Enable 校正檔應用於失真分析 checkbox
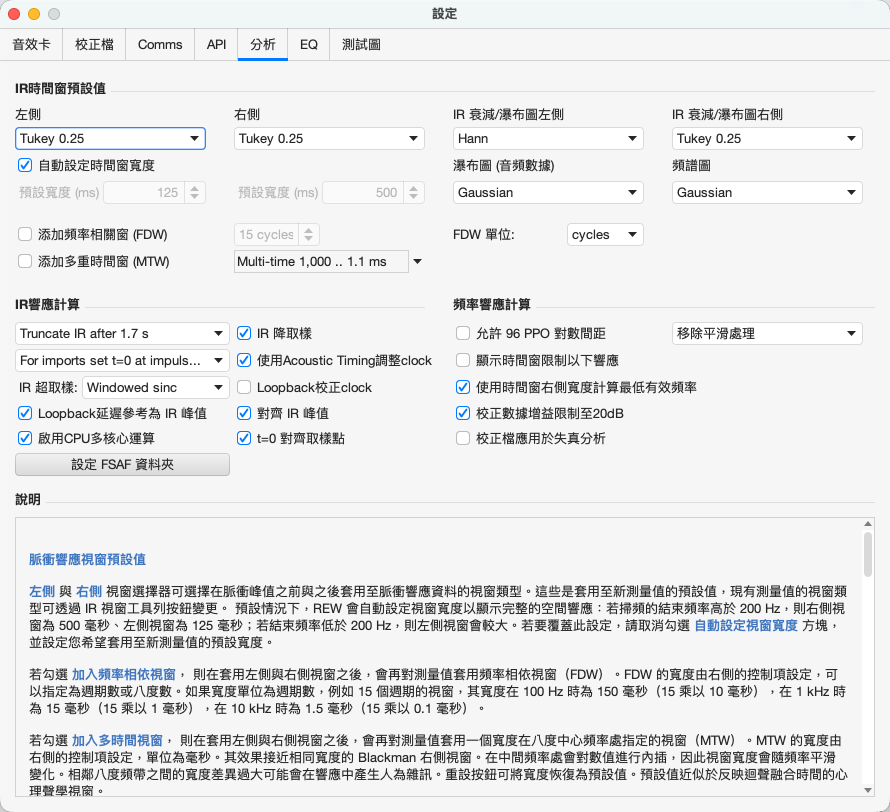The height and width of the screenshot is (812, 890). (463, 438)
